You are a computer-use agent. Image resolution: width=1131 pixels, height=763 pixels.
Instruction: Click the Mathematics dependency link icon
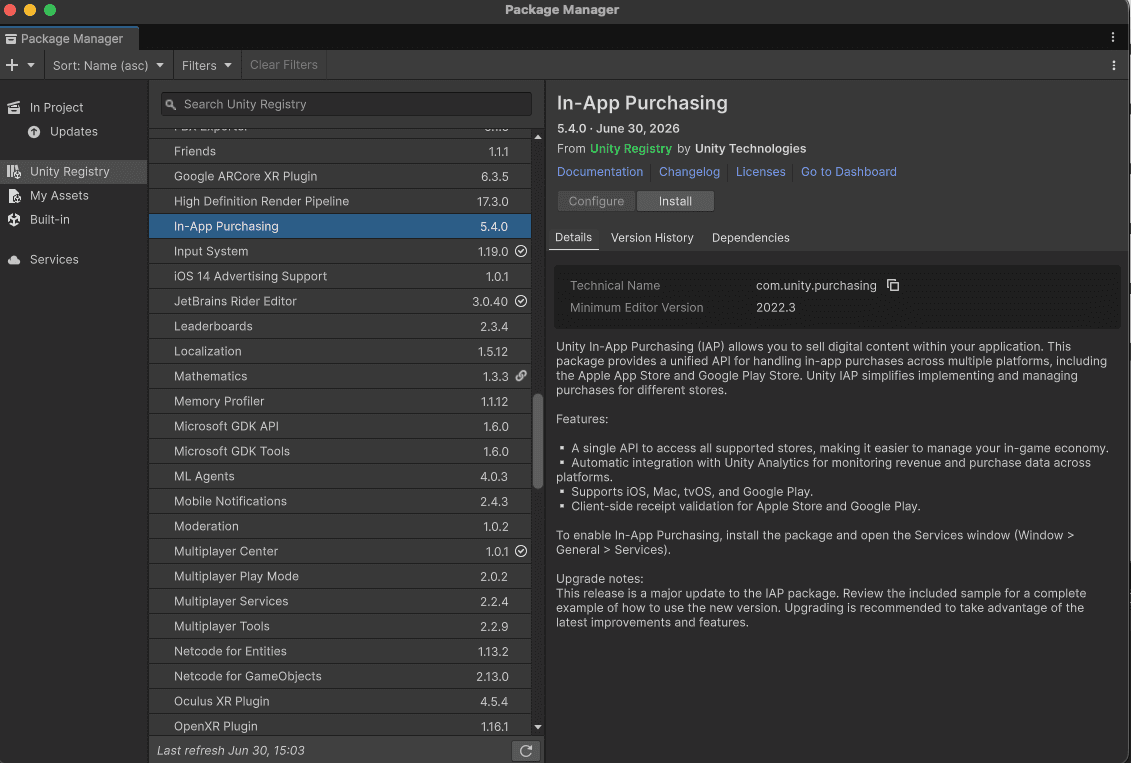click(521, 376)
